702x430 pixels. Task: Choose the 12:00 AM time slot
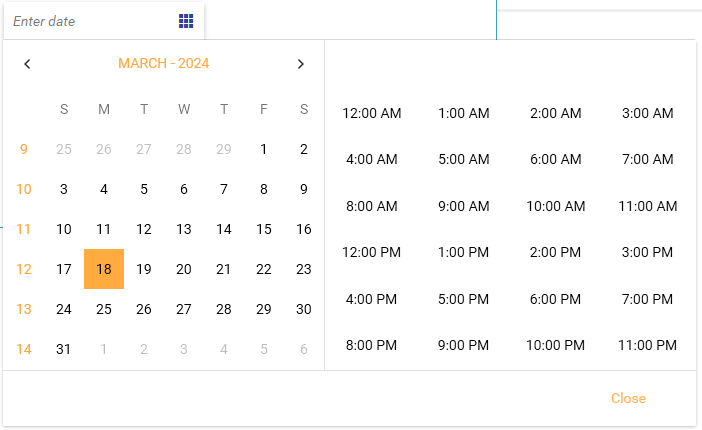click(372, 113)
